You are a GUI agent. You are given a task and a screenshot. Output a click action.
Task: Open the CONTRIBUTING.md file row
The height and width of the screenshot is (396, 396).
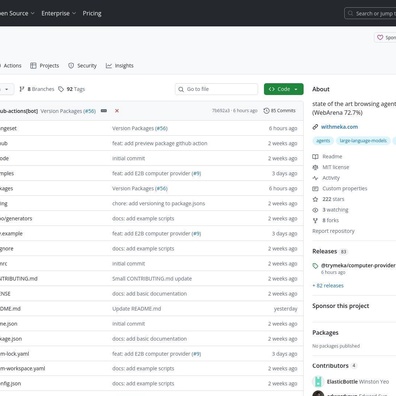(19, 279)
